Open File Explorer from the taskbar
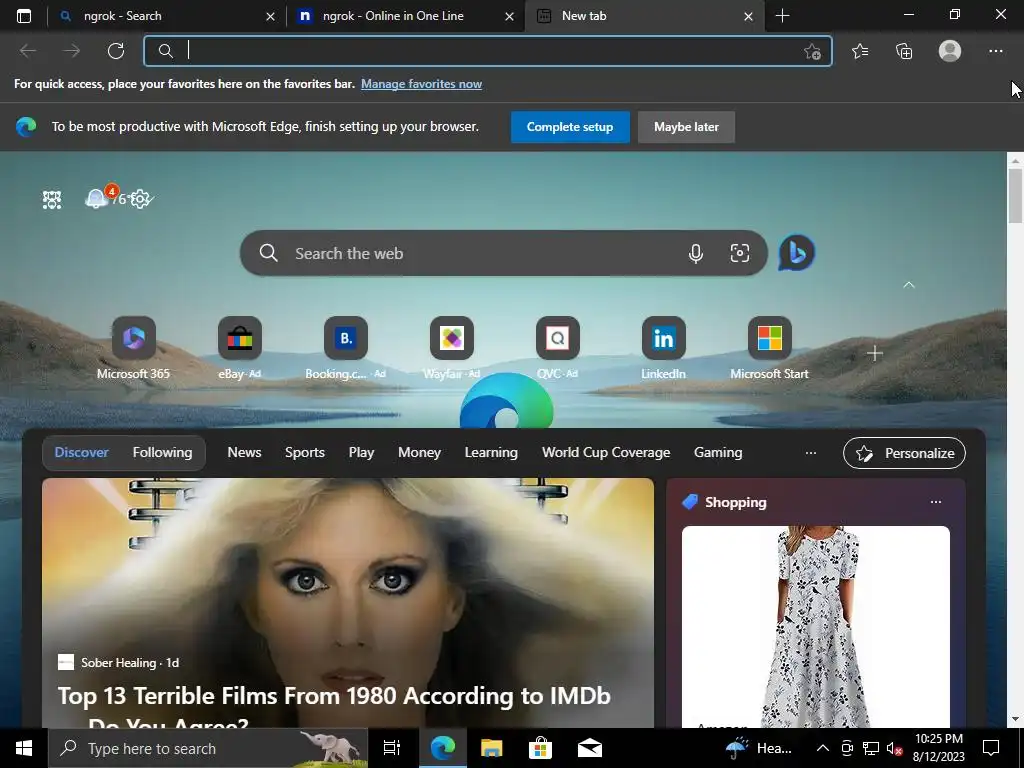This screenshot has height=768, width=1024. pos(491,748)
